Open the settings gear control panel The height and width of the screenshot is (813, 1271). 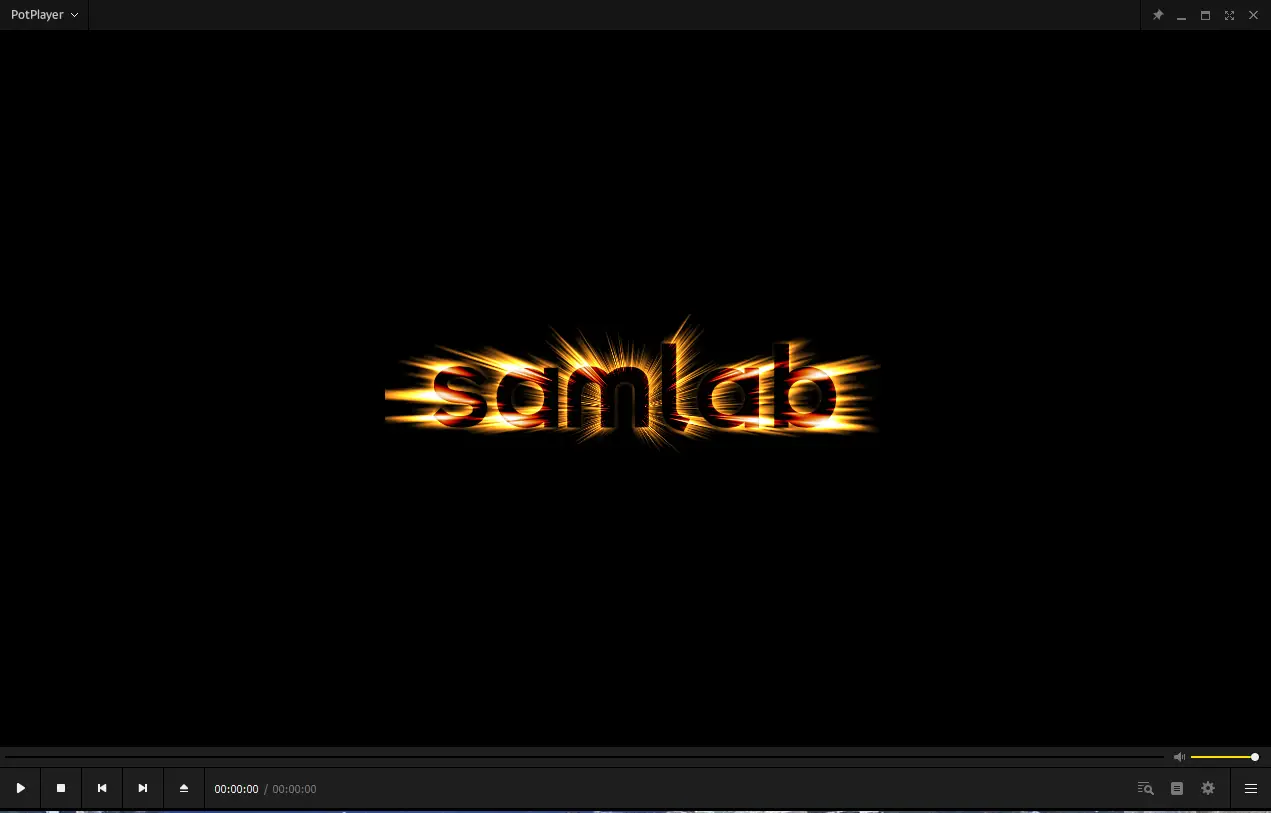(1208, 788)
